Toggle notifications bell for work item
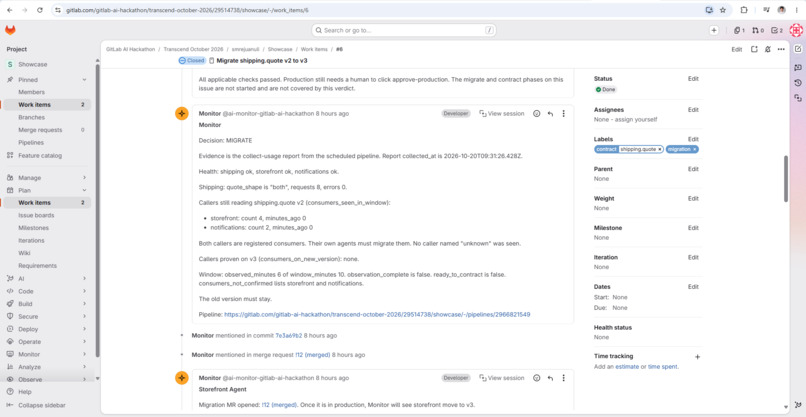Image resolution: width=806 pixels, height=417 pixels. coord(767,49)
